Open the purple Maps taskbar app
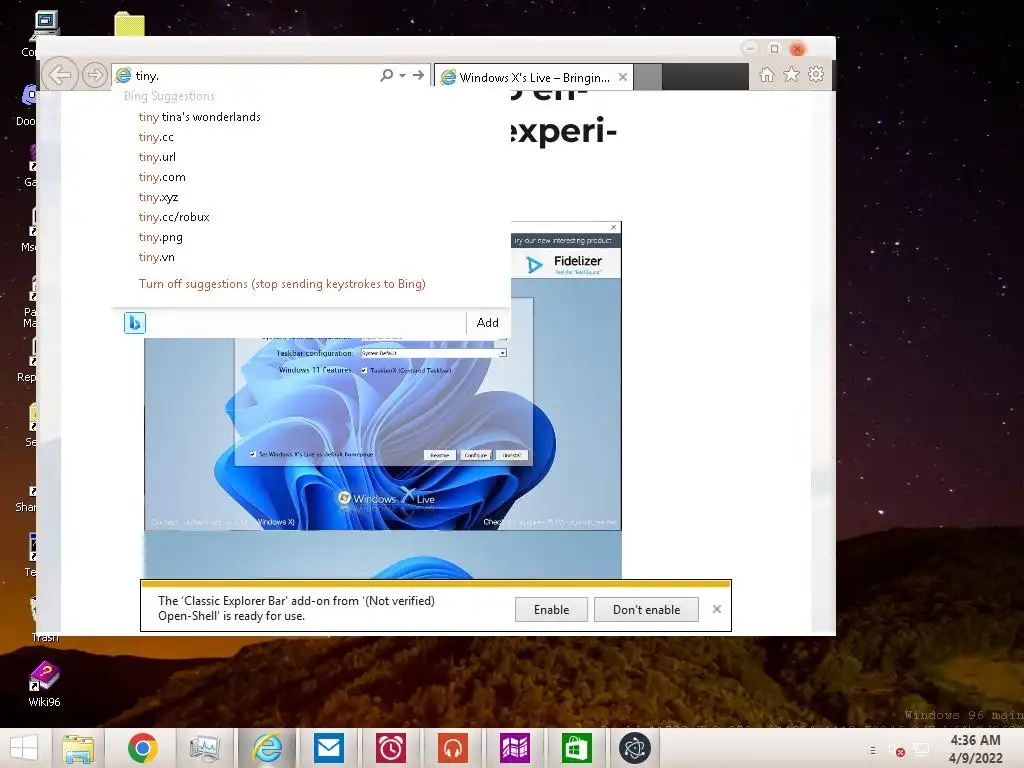This screenshot has width=1024, height=768. [x=515, y=748]
